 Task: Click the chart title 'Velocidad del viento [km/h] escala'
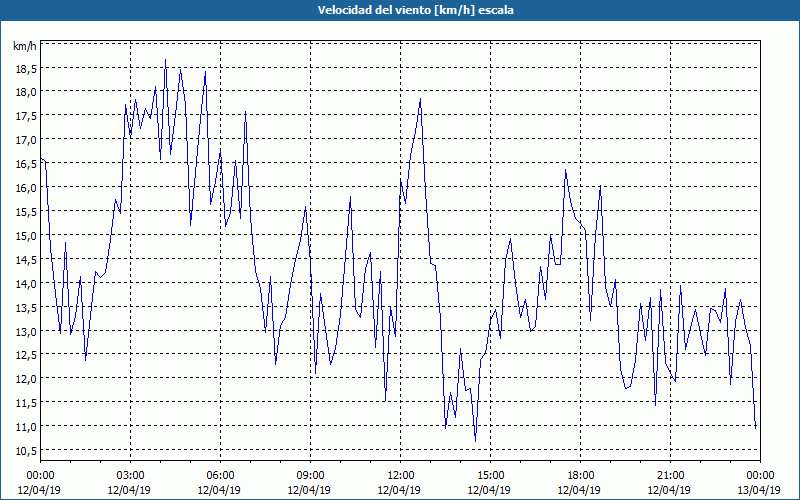point(415,10)
